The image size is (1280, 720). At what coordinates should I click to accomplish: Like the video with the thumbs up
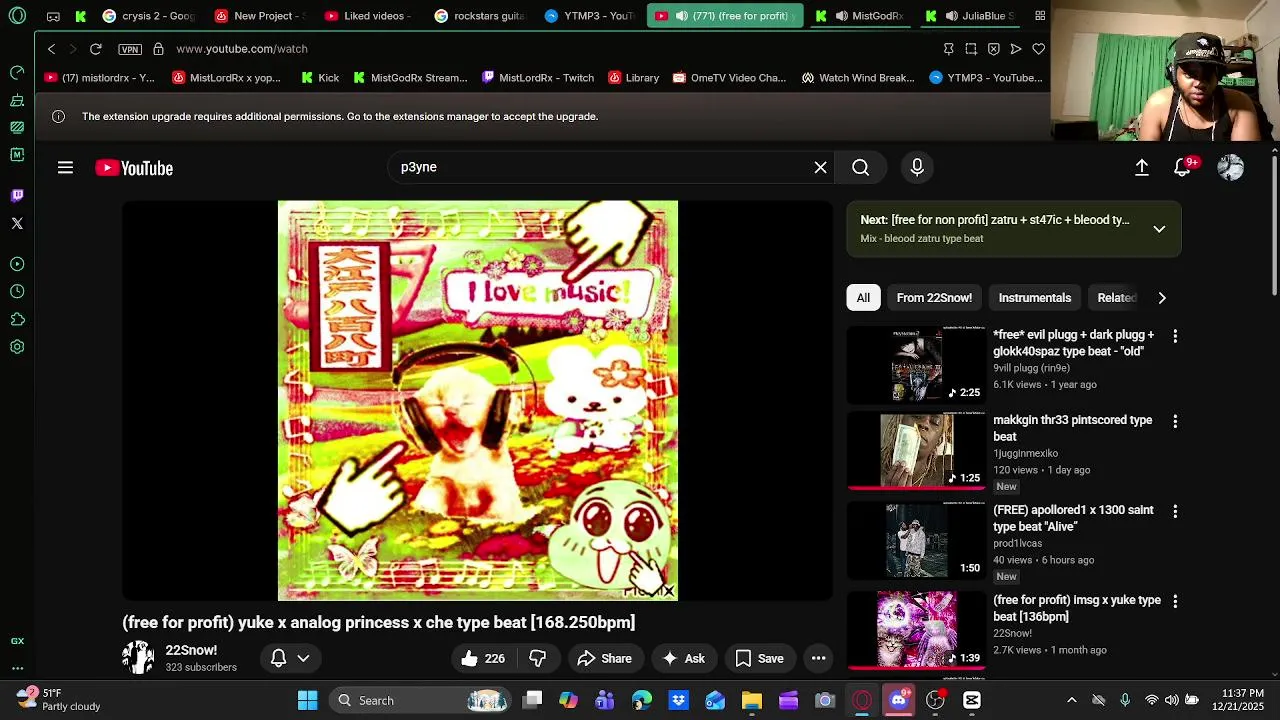coord(483,658)
